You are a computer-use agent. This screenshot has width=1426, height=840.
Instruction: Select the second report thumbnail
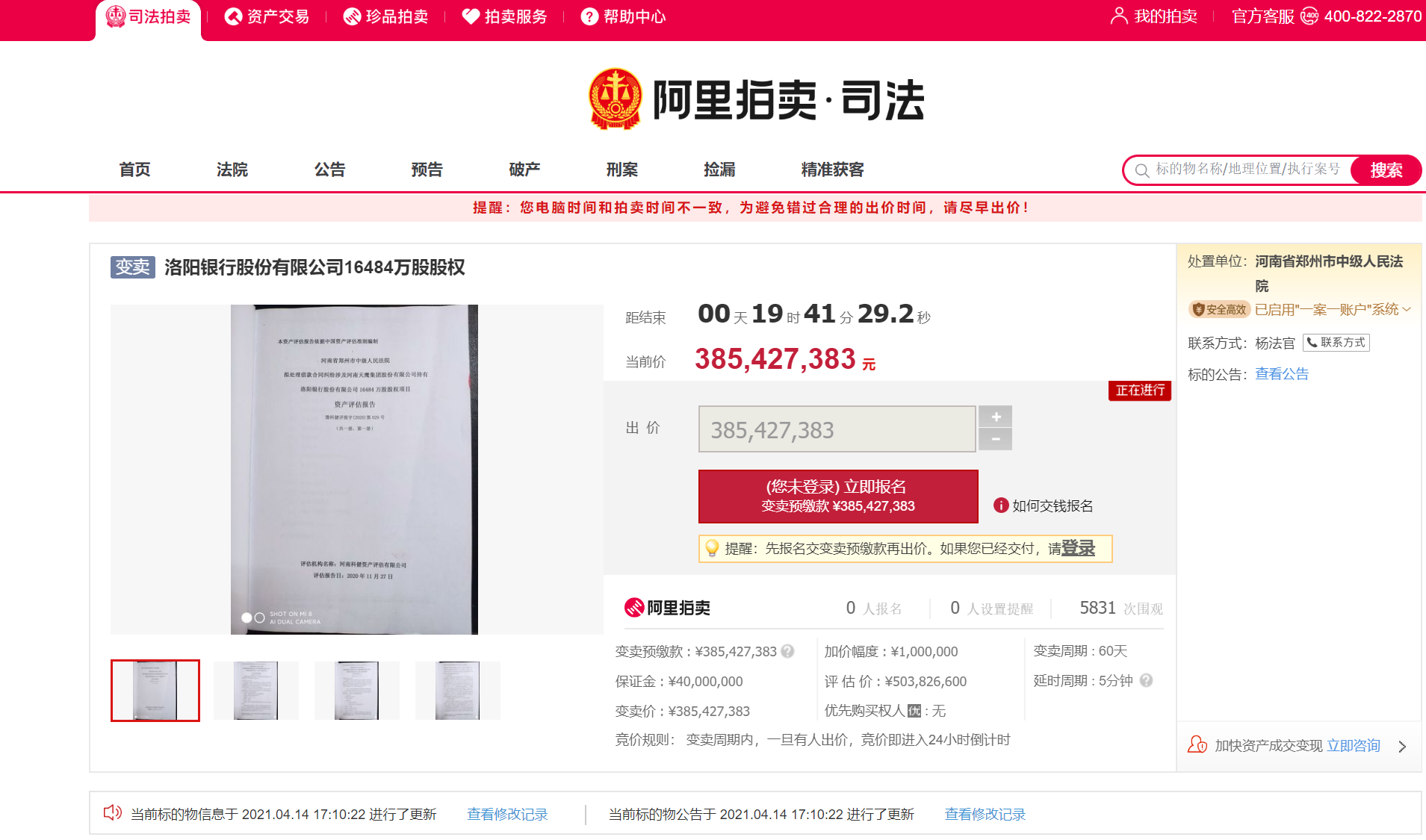click(x=256, y=691)
